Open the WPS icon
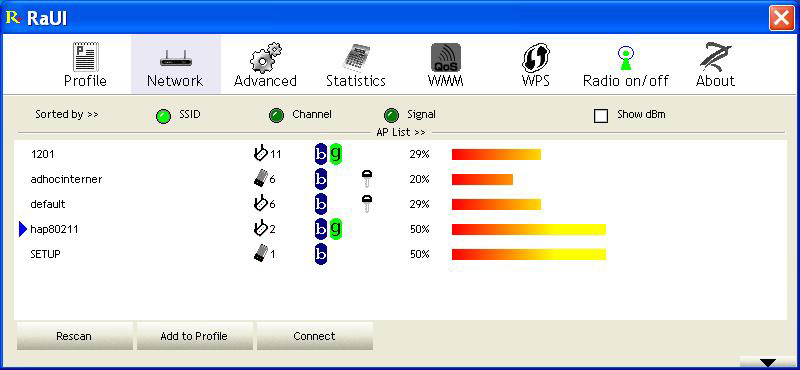The height and width of the screenshot is (370, 800). click(x=536, y=58)
